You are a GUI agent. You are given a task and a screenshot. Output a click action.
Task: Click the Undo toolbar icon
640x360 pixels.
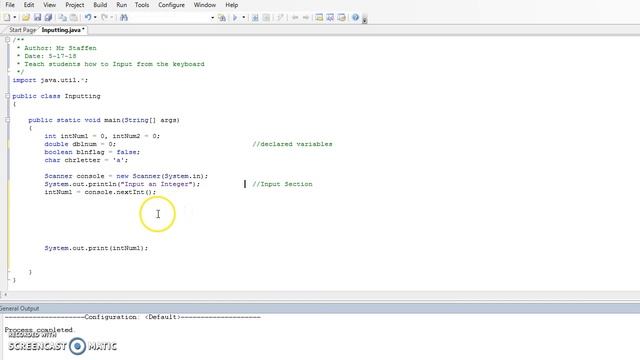(88, 18)
